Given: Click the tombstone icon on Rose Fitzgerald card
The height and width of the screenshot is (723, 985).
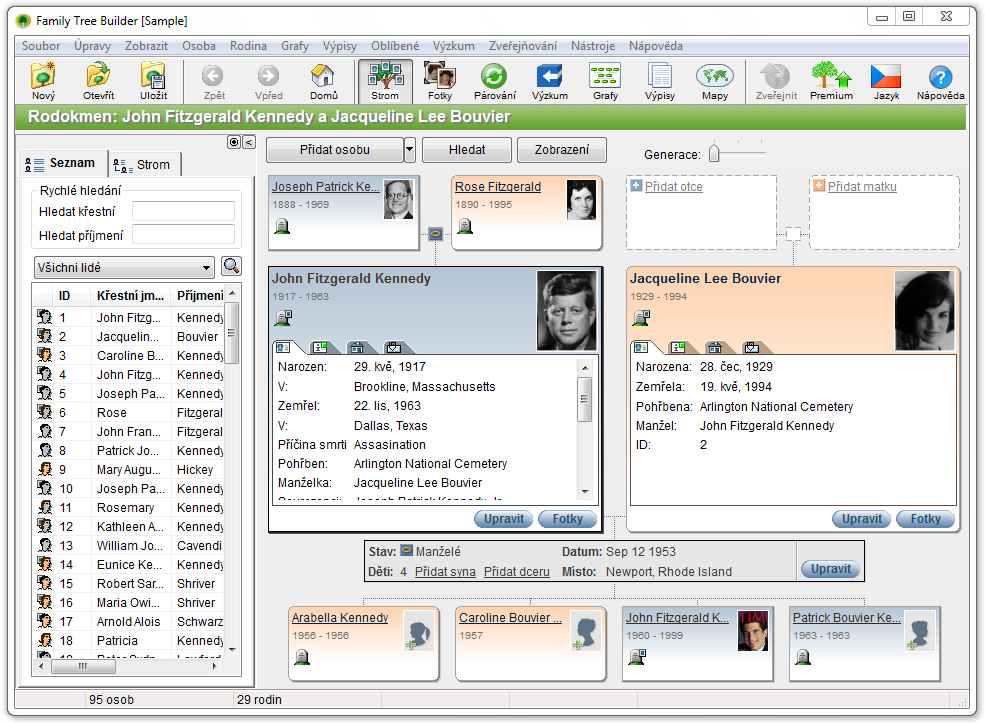Looking at the screenshot, I should [x=465, y=226].
